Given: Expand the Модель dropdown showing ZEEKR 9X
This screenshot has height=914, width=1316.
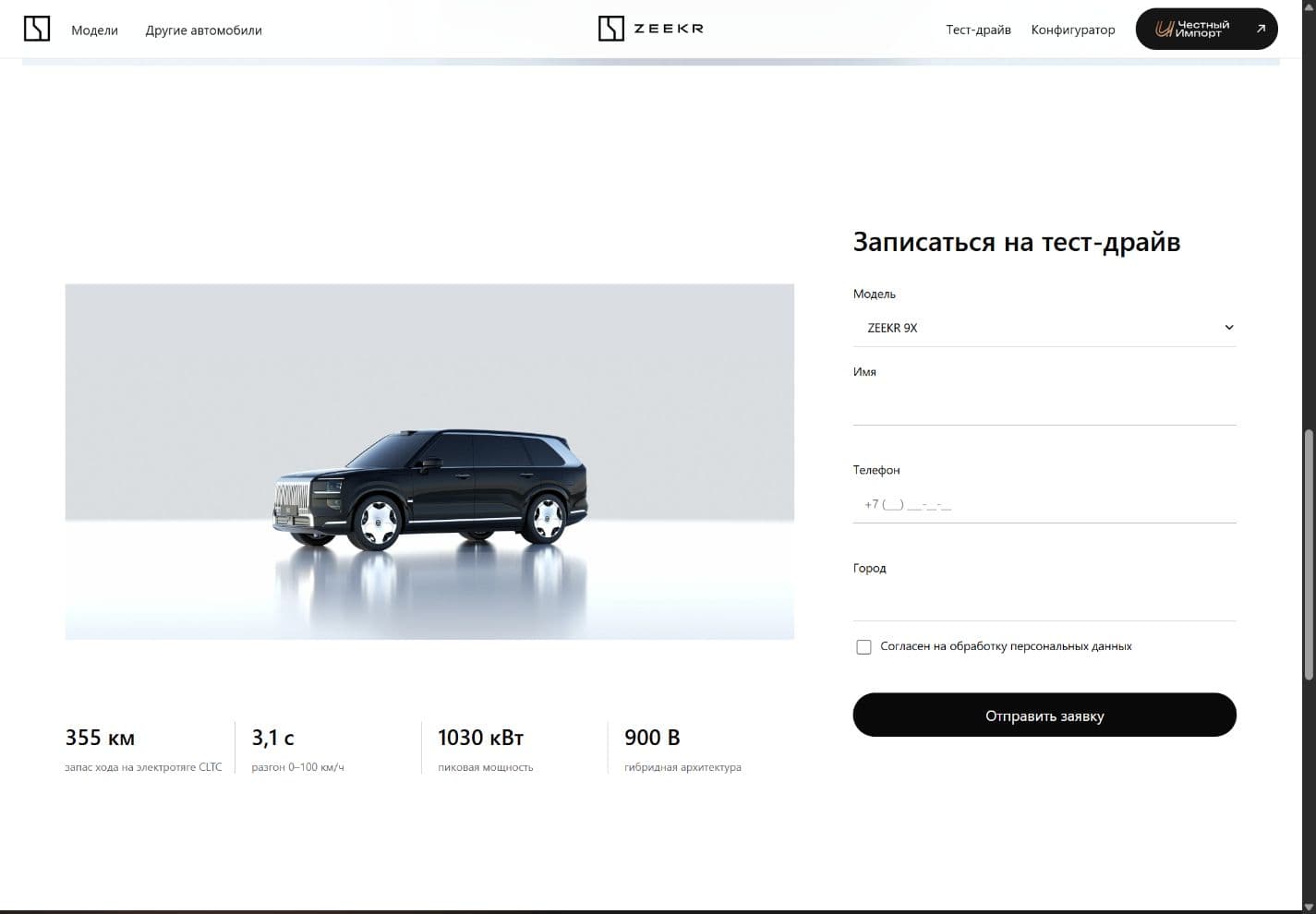Looking at the screenshot, I should pos(1044,328).
